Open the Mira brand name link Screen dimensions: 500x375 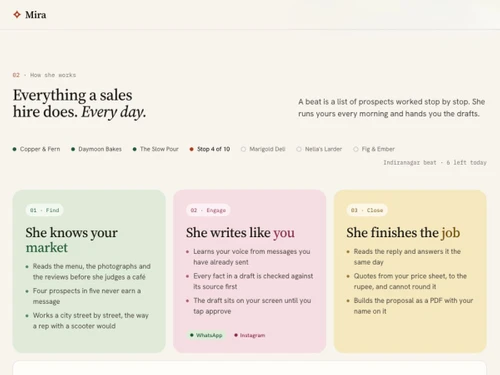pos(36,15)
